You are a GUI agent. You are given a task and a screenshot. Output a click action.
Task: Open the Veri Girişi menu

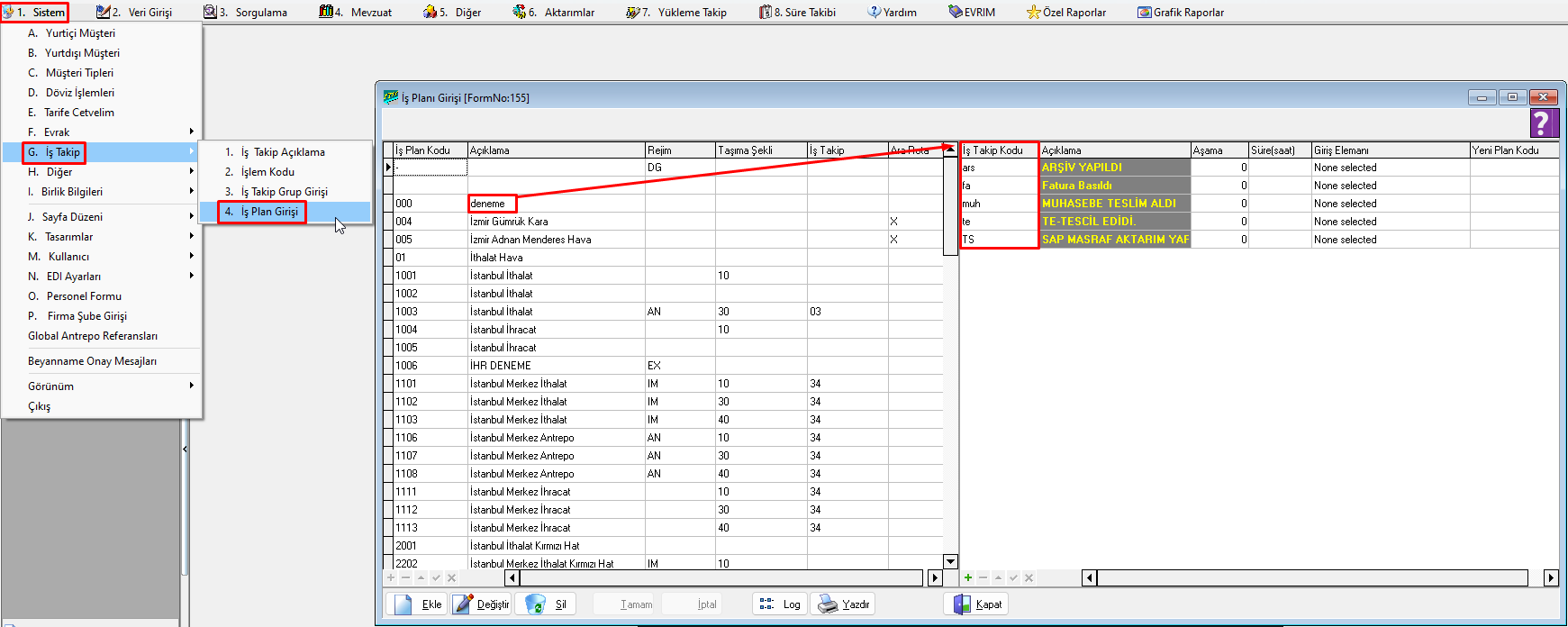(x=134, y=13)
